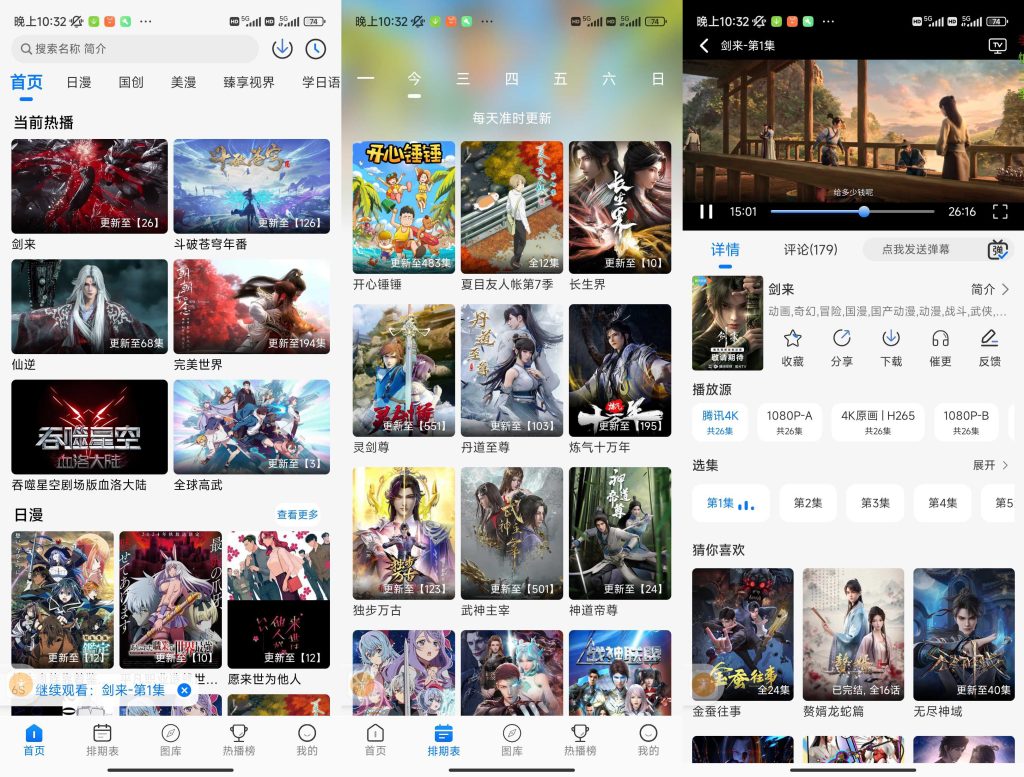Open the 详情 details tab
The width and height of the screenshot is (1024, 777).
(725, 249)
